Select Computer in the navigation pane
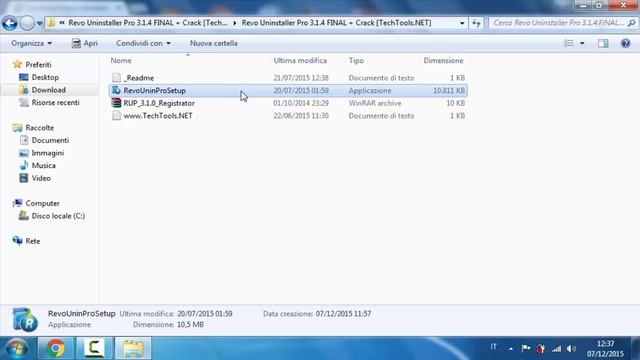 pos(42,203)
